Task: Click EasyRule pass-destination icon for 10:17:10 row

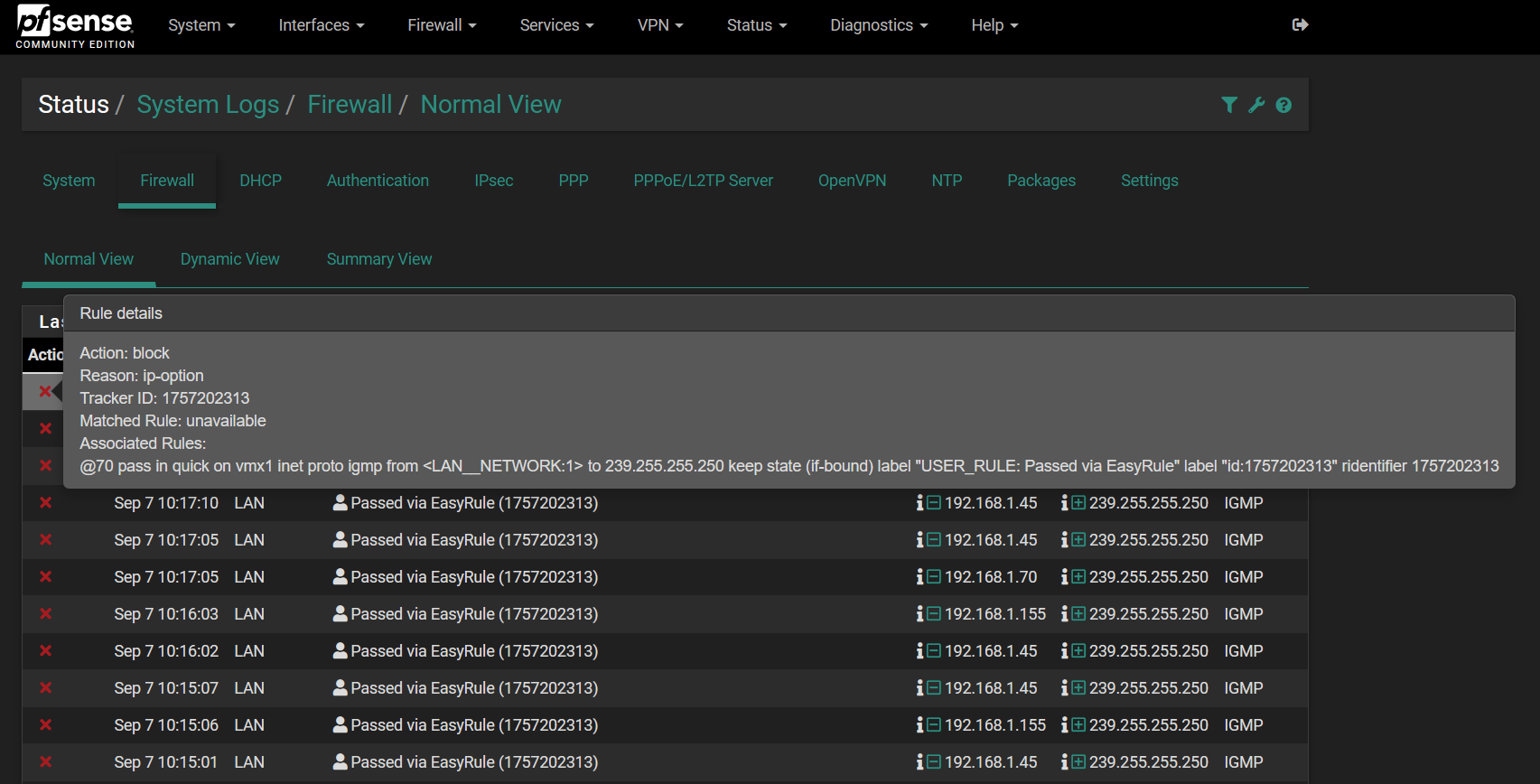Action: coord(1078,502)
